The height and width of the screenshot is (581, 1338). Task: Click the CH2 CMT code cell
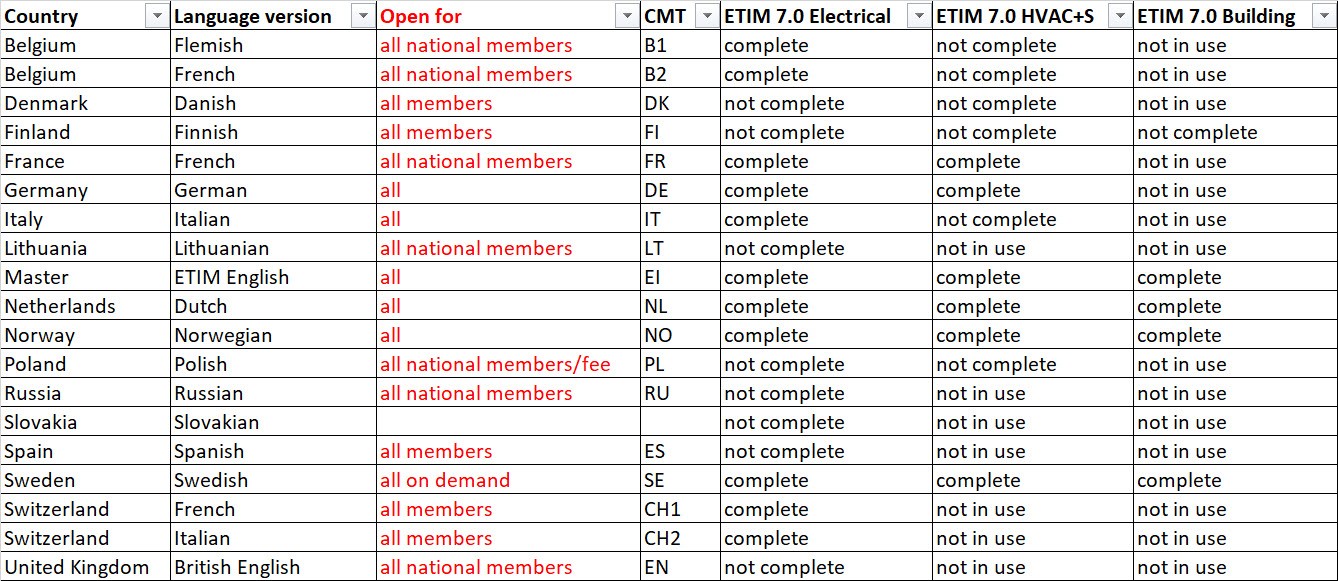(680, 538)
